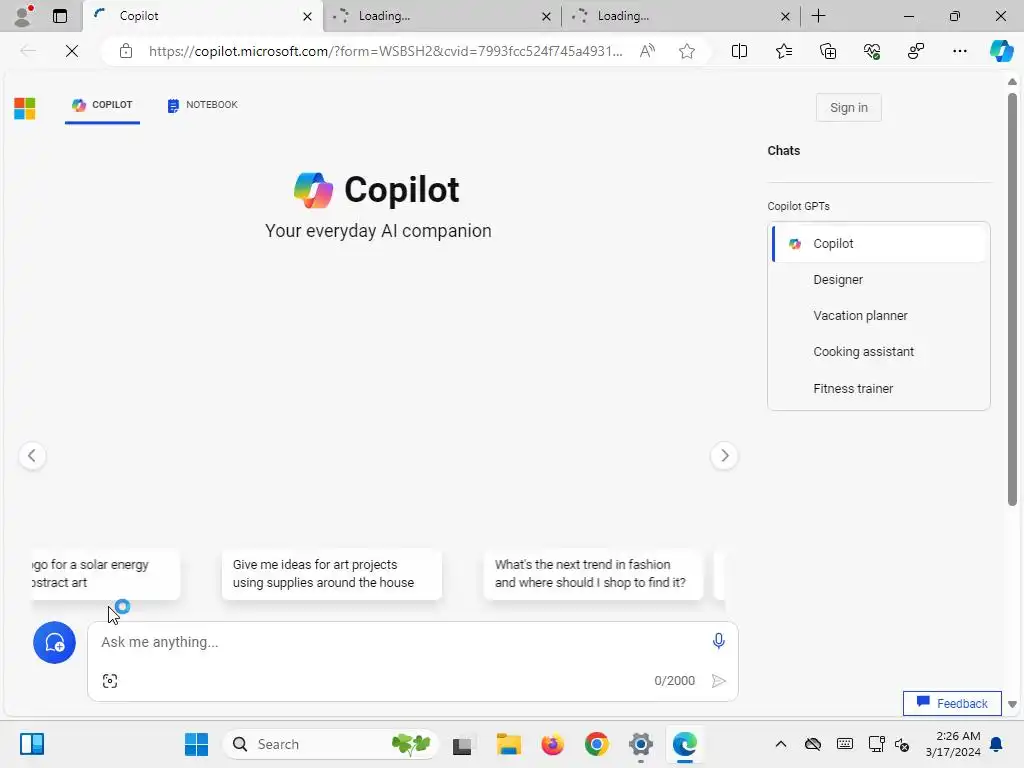Open split screen view icon

pos(739,51)
